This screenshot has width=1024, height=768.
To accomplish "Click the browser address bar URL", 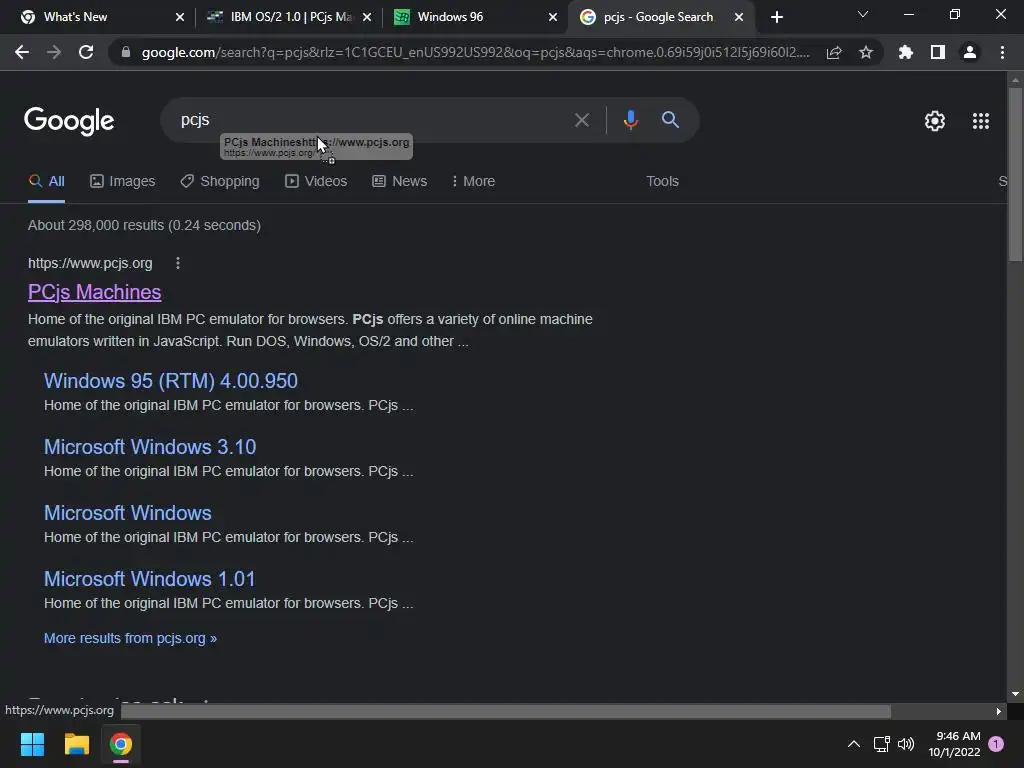I will [475, 52].
